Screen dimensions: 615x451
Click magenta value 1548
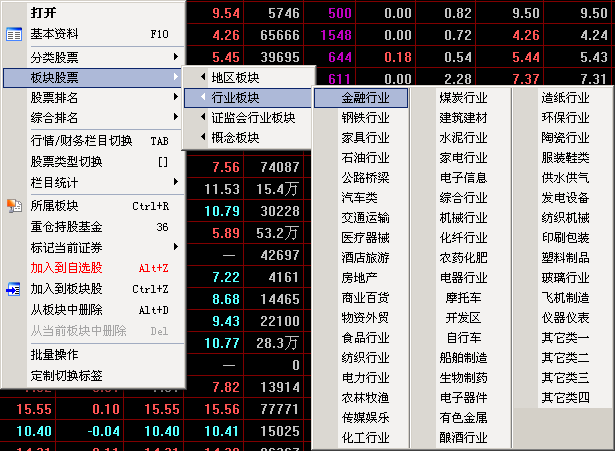pyautogui.click(x=336, y=35)
